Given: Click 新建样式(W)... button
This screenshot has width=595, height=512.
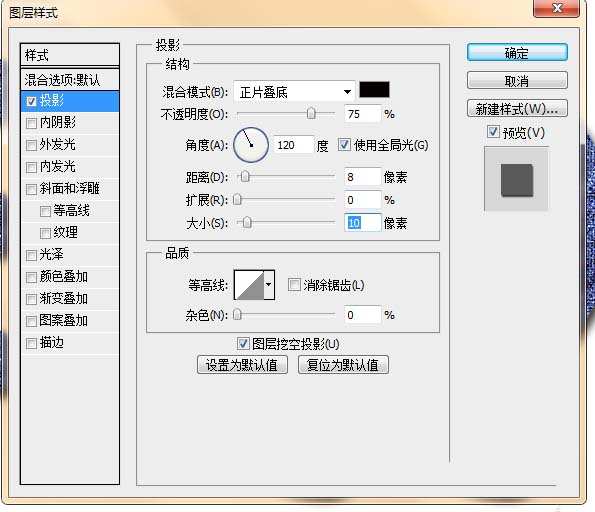Looking at the screenshot, I should click(x=517, y=109).
